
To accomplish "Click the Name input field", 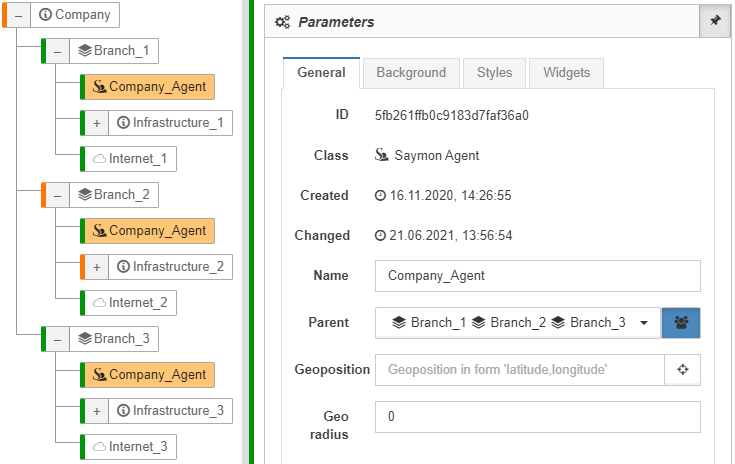I will [x=538, y=276].
